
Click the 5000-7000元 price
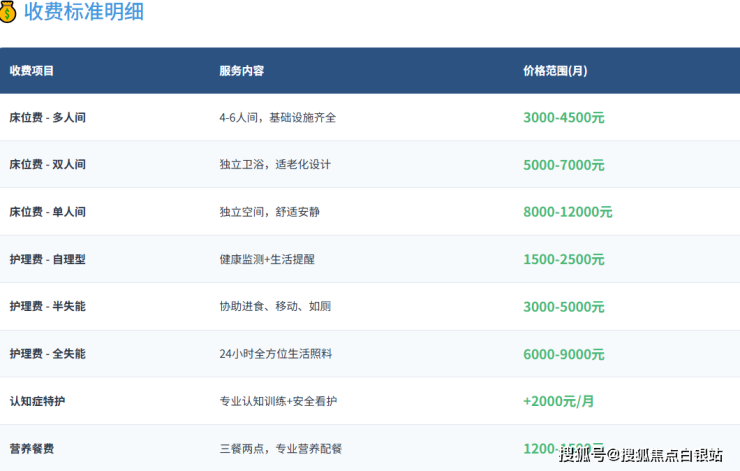coord(563,165)
